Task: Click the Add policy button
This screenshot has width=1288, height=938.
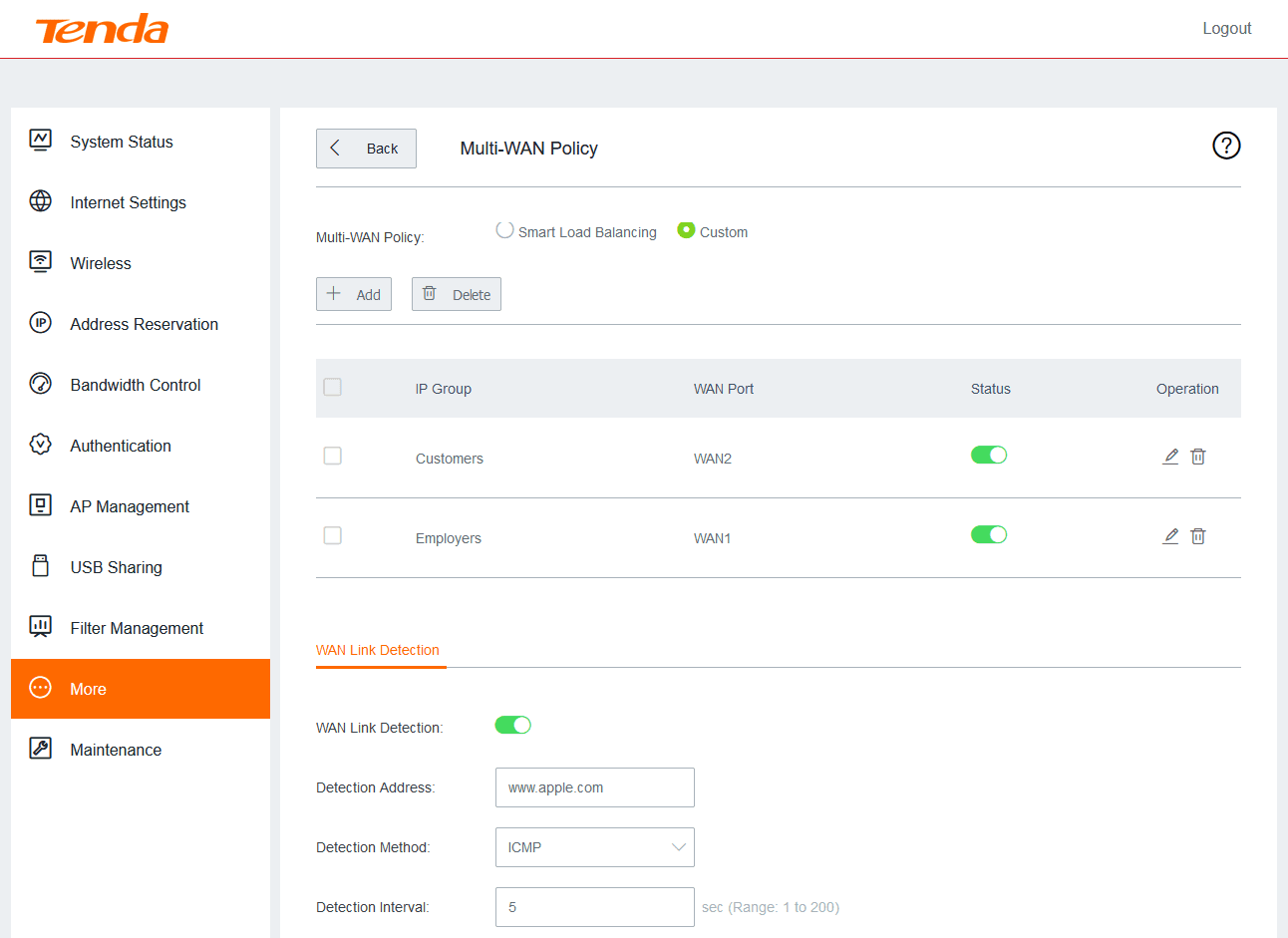Action: point(354,294)
